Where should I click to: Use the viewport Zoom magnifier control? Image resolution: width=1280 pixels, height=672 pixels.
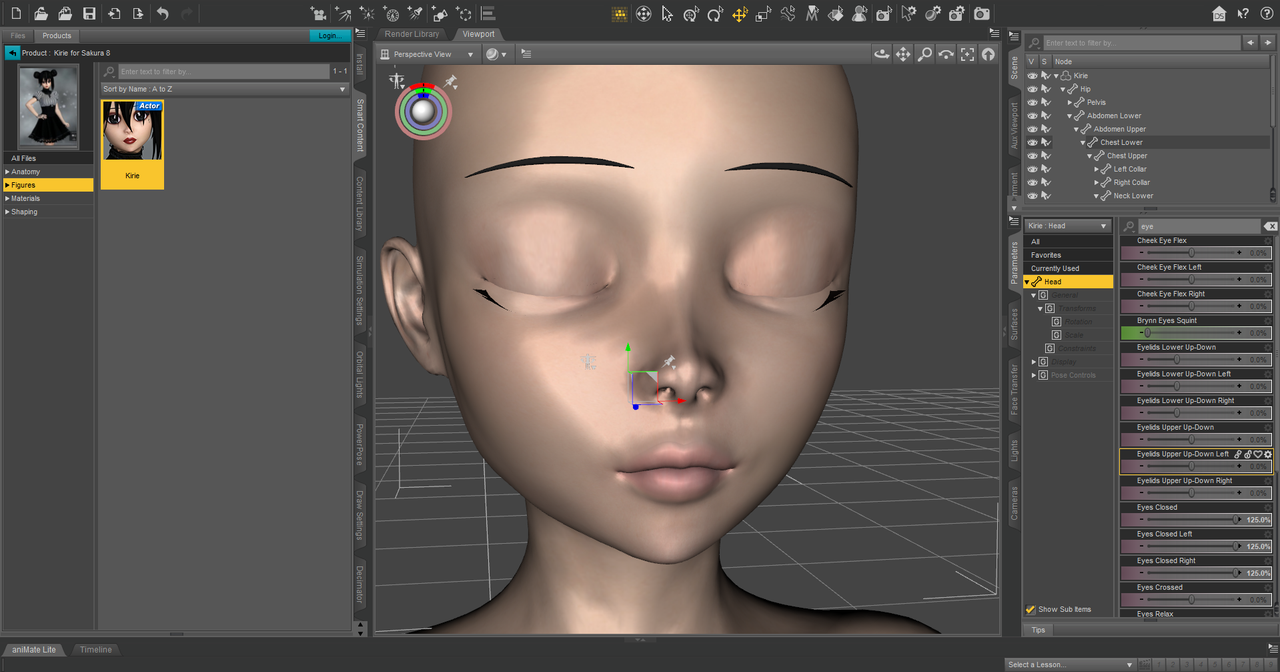point(925,54)
